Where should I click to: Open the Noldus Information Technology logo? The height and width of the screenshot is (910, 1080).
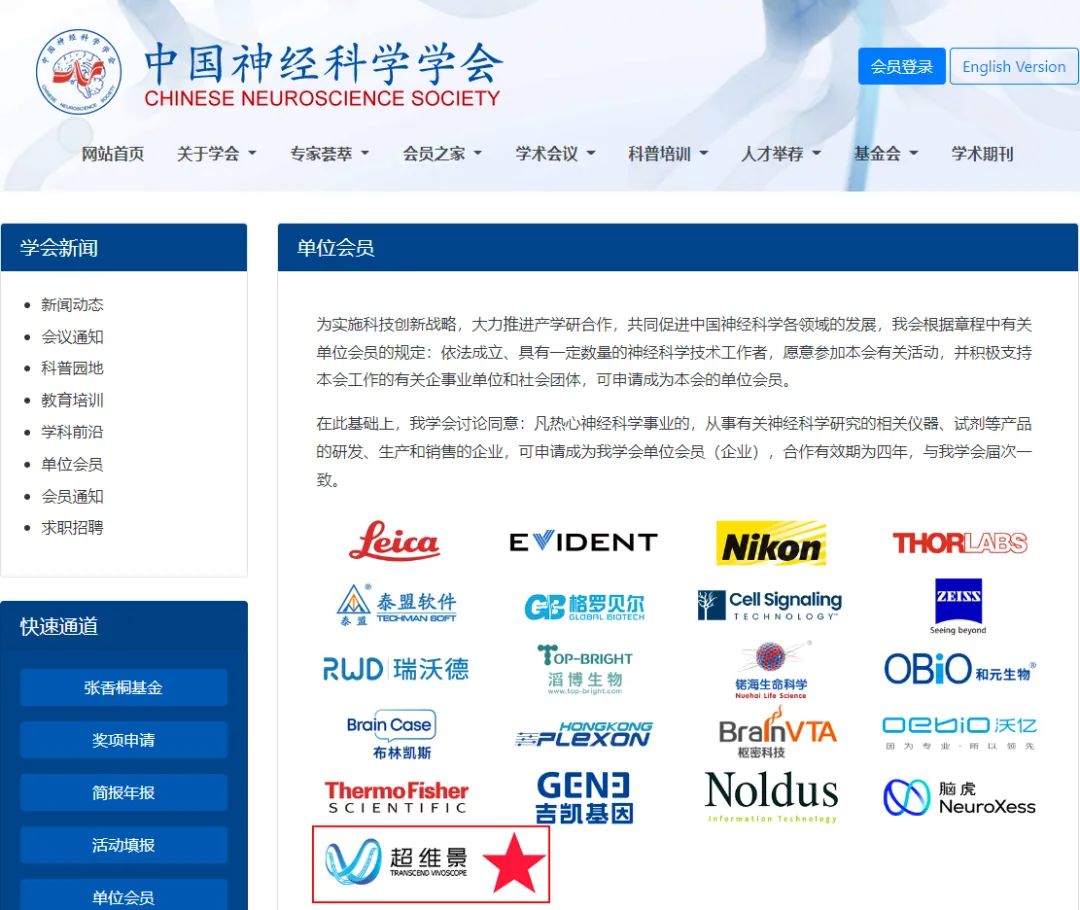(x=771, y=796)
